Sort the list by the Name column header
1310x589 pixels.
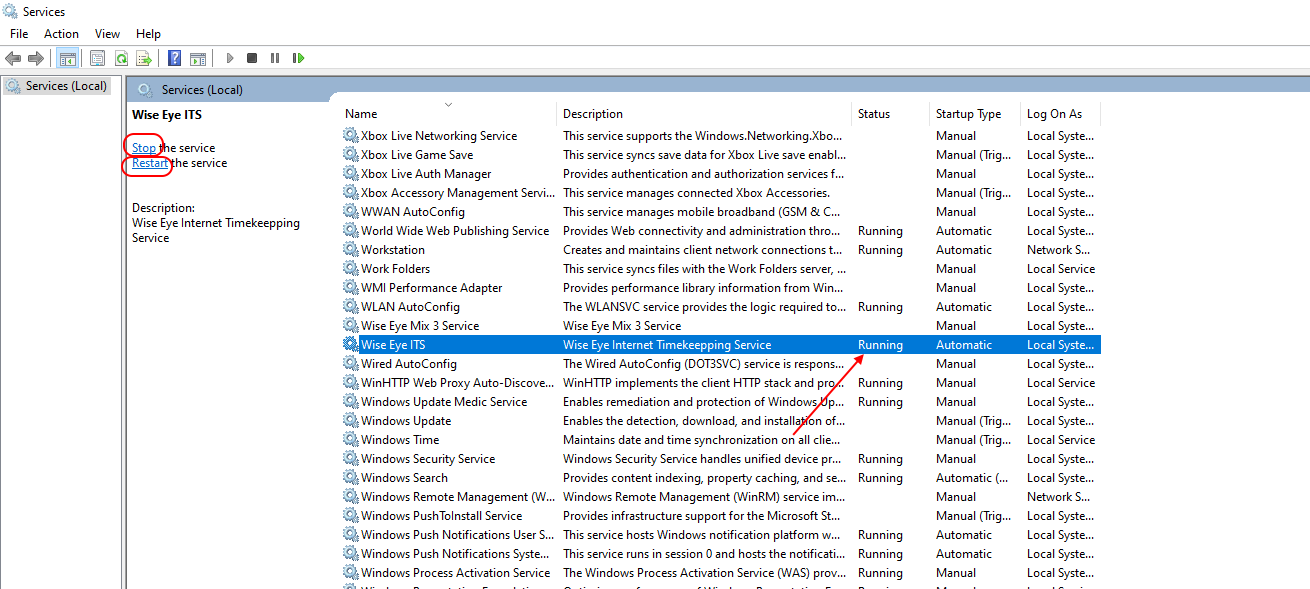361,114
